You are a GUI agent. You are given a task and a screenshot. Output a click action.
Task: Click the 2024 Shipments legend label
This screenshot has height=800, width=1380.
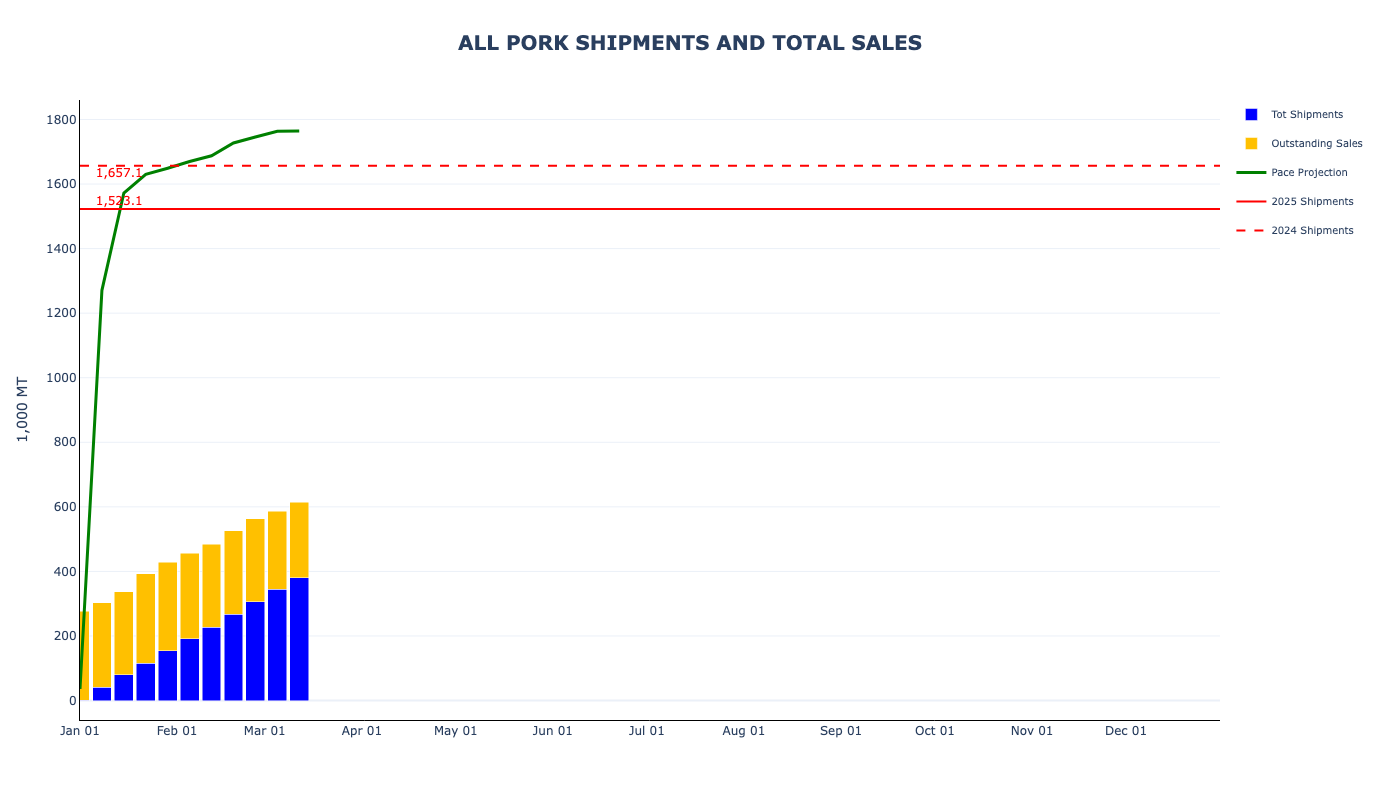coord(1312,231)
